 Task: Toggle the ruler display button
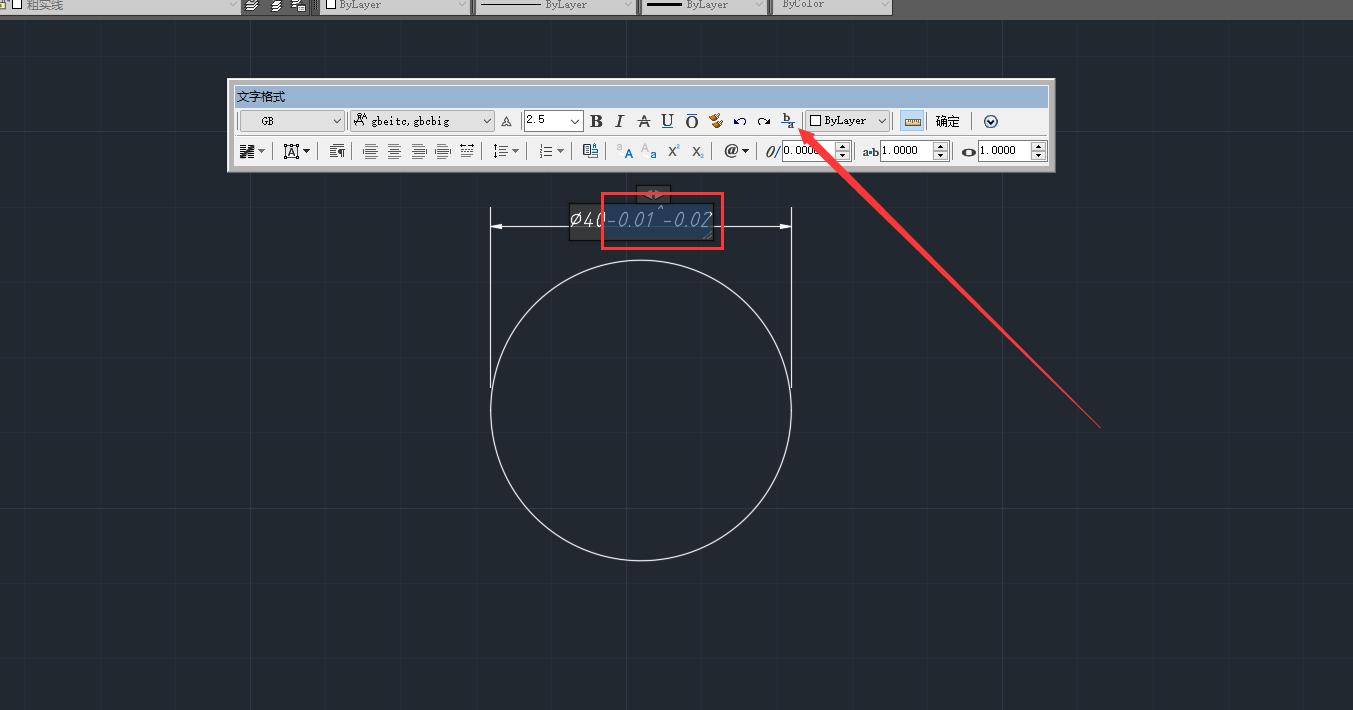point(912,121)
